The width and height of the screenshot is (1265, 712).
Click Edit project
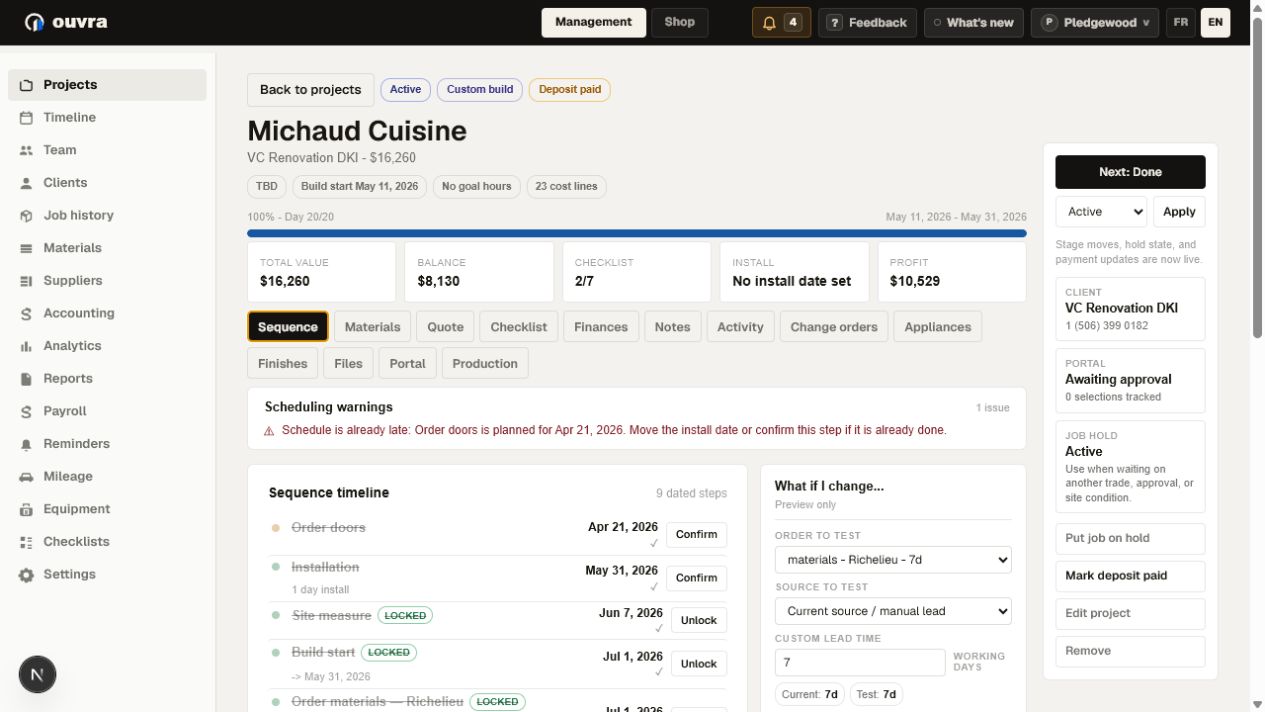[x=1130, y=614]
